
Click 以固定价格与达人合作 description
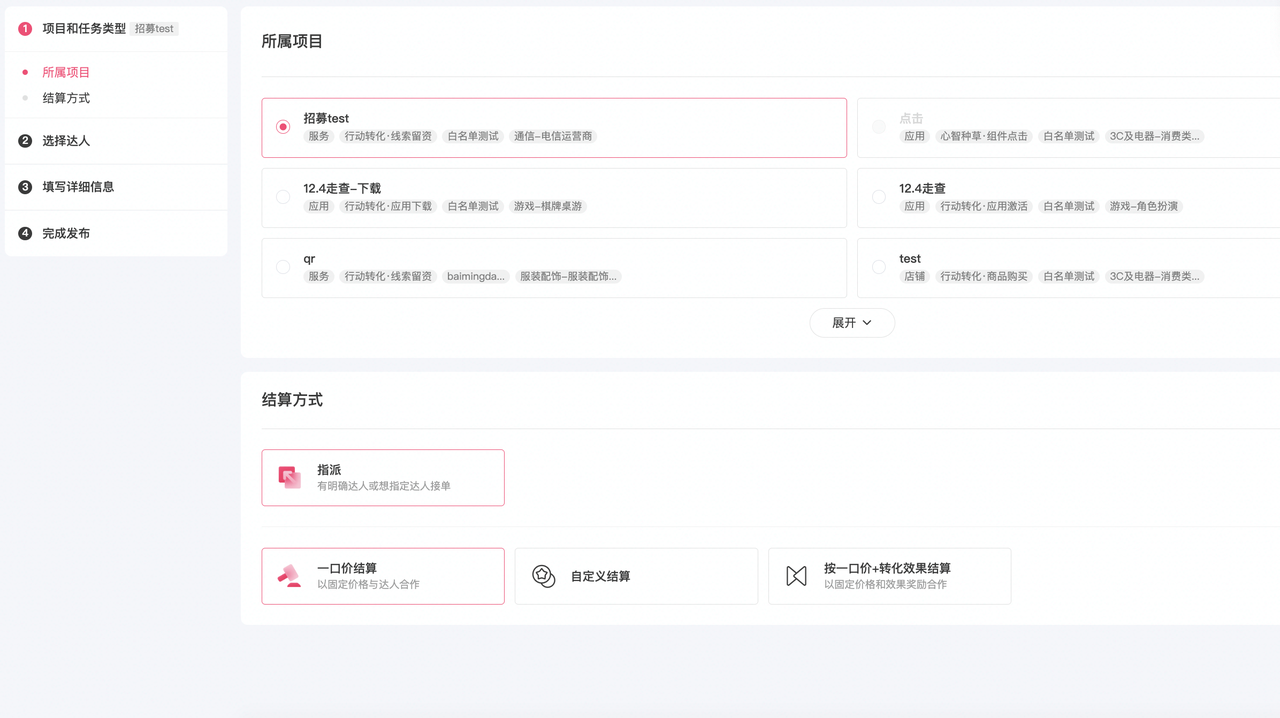[368, 584]
